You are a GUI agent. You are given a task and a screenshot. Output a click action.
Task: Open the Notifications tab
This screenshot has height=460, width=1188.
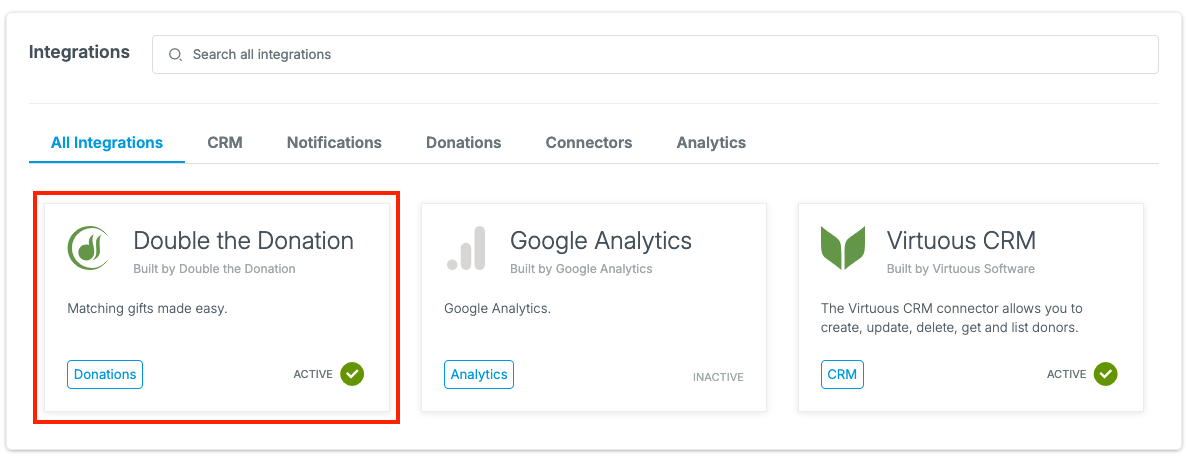(334, 142)
